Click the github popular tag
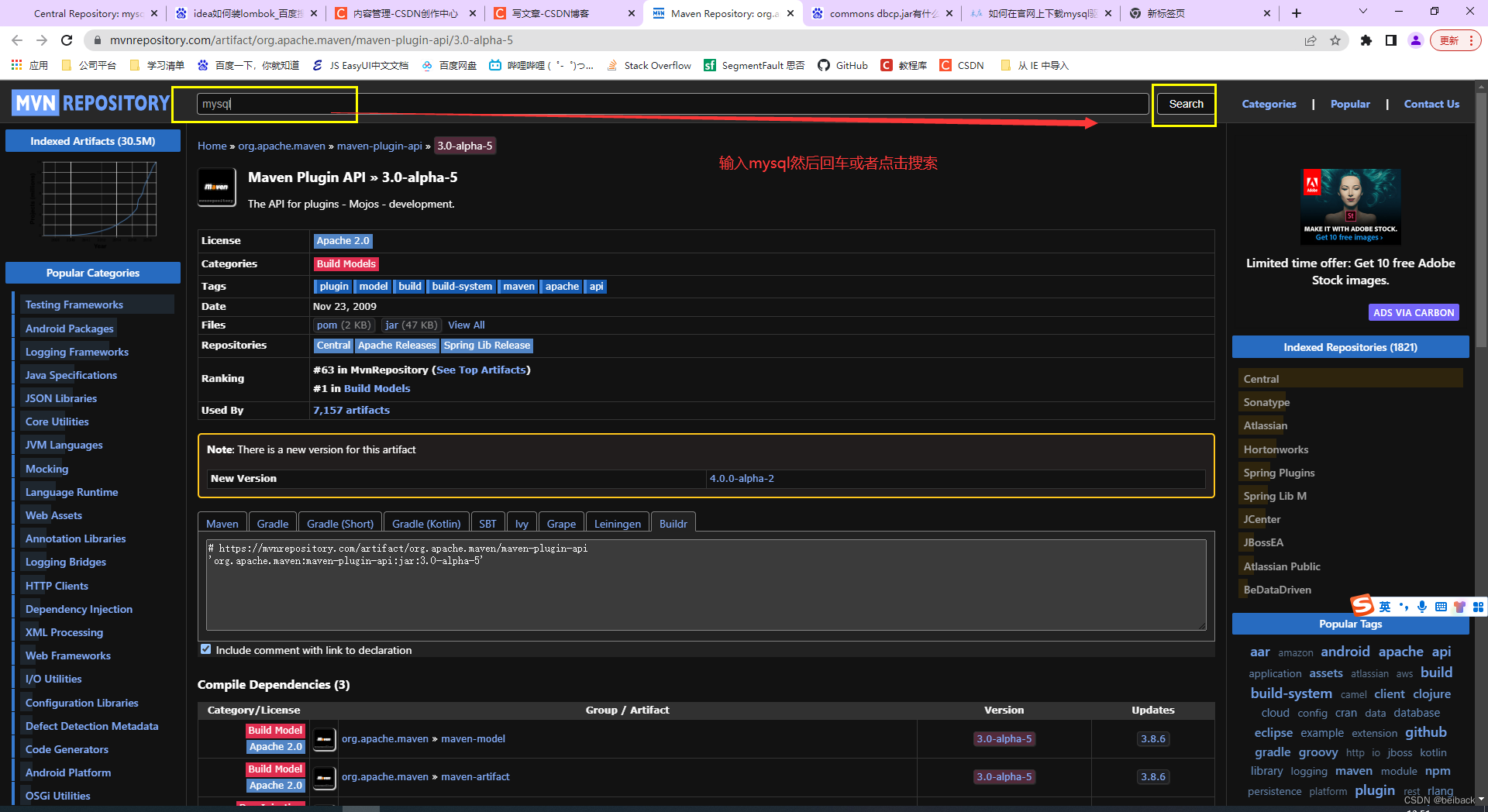The image size is (1488, 812). [x=1425, y=732]
